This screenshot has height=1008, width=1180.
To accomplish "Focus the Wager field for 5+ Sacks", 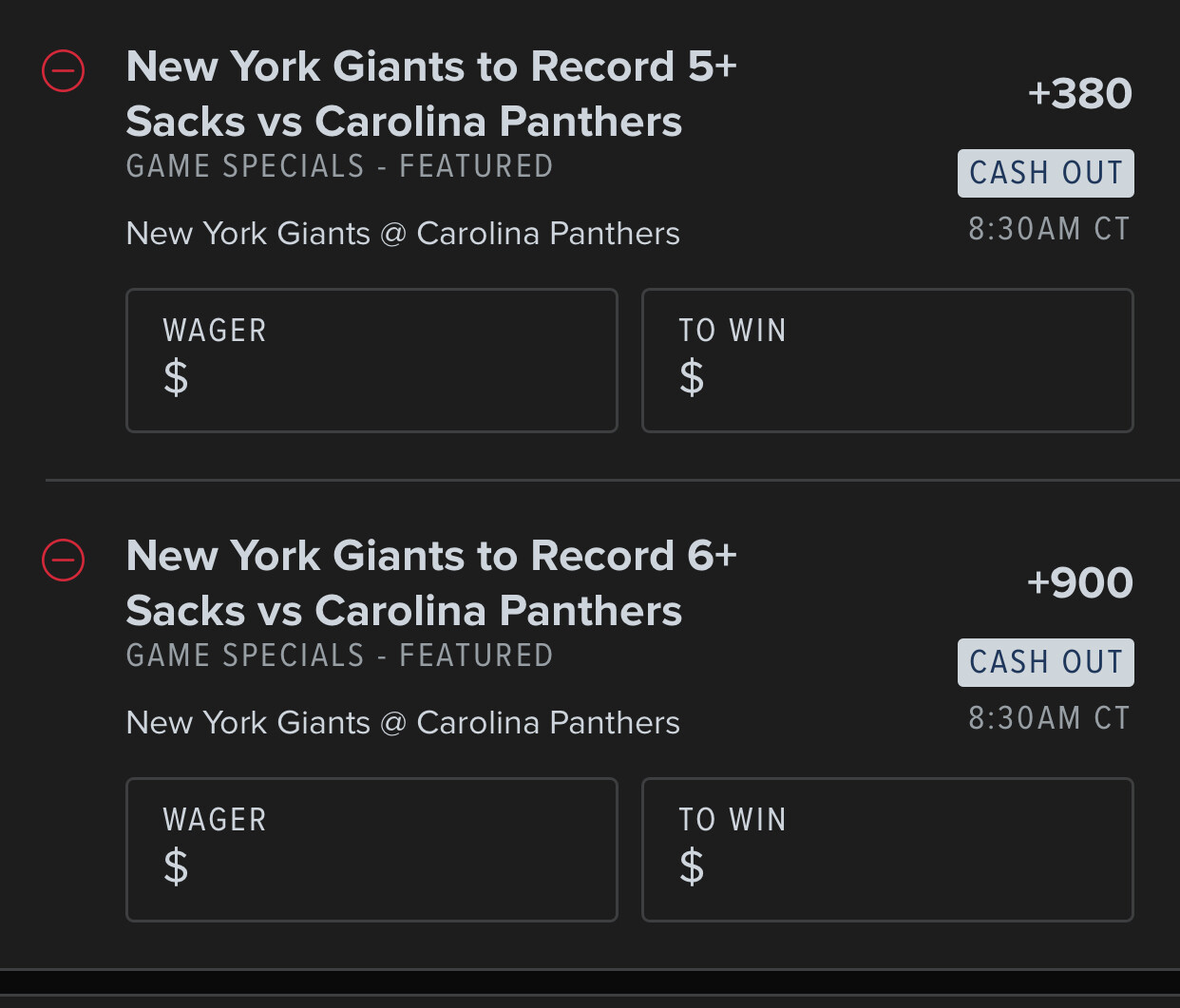I will 371,361.
